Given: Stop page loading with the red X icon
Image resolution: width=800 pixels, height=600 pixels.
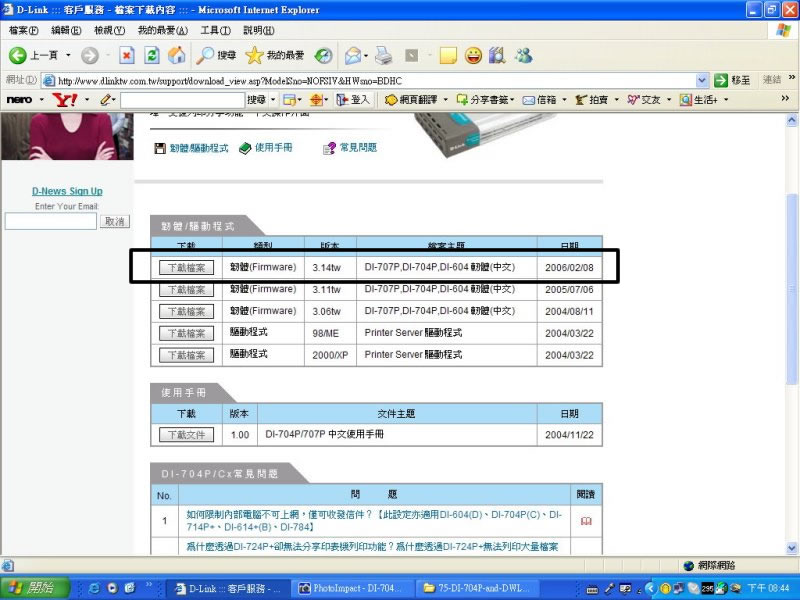Looking at the screenshot, I should click(x=127, y=55).
